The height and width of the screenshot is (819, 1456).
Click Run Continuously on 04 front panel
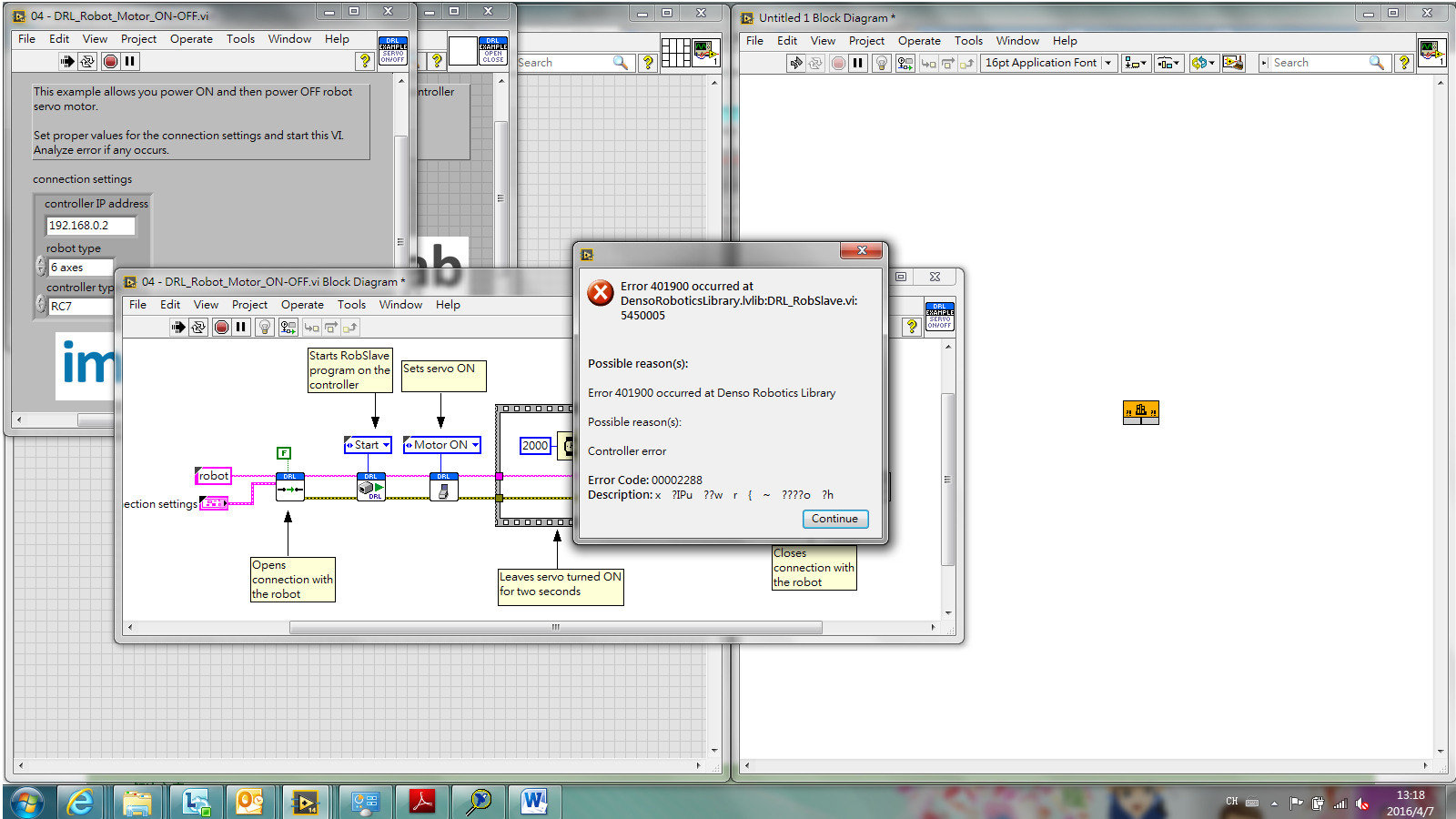87,61
